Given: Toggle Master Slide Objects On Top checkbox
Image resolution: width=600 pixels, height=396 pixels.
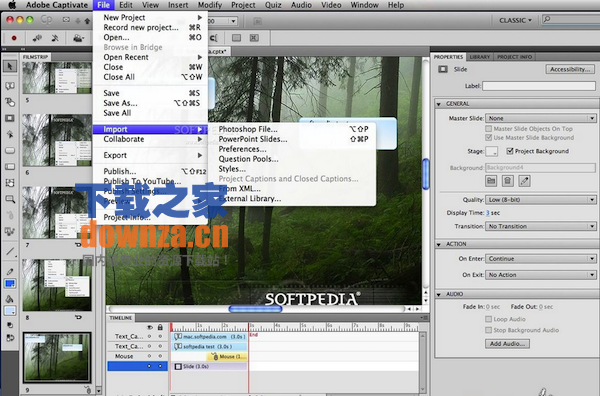Looking at the screenshot, I should [x=488, y=129].
